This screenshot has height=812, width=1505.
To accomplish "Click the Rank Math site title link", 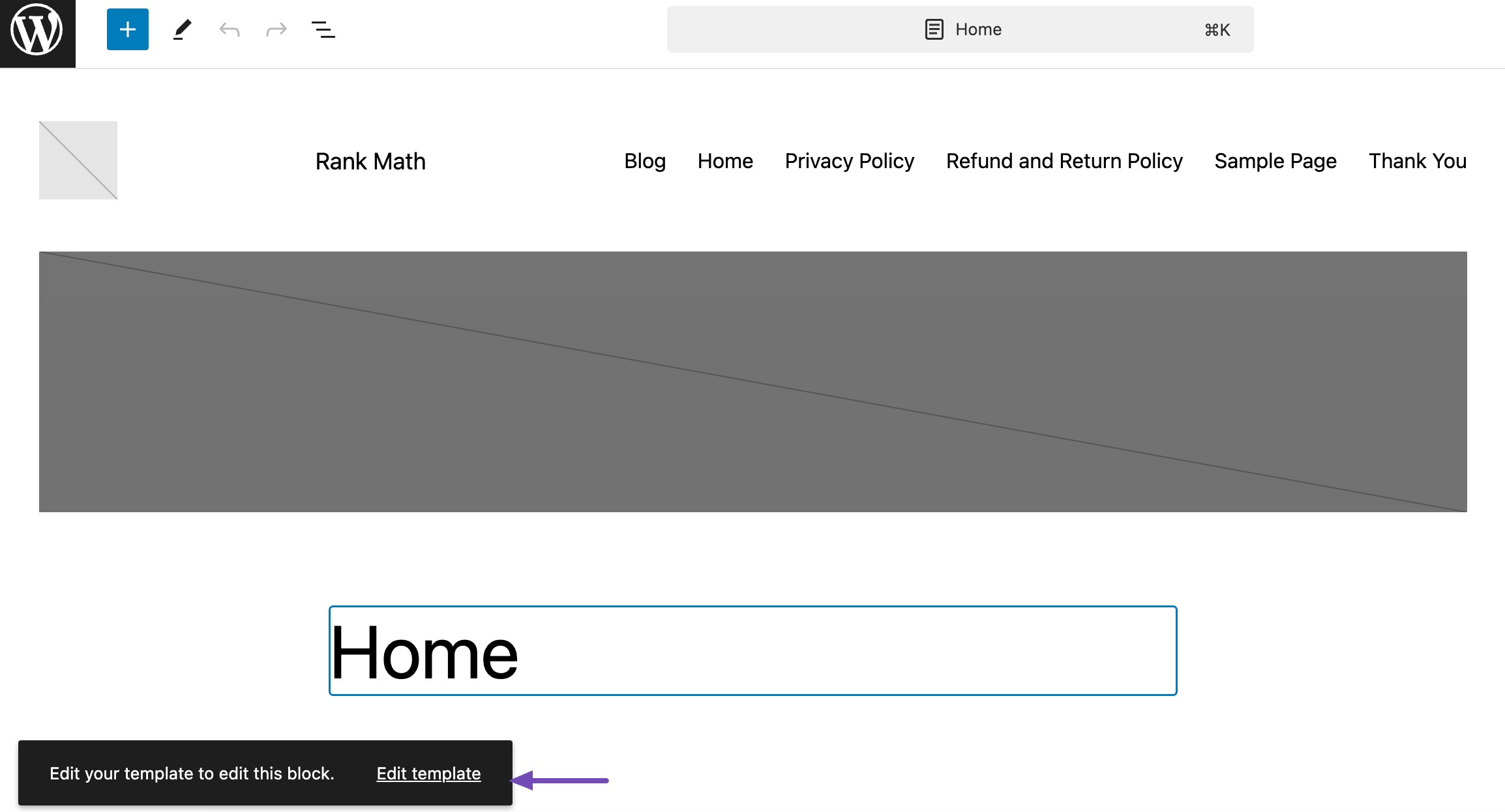I will pyautogui.click(x=370, y=161).
